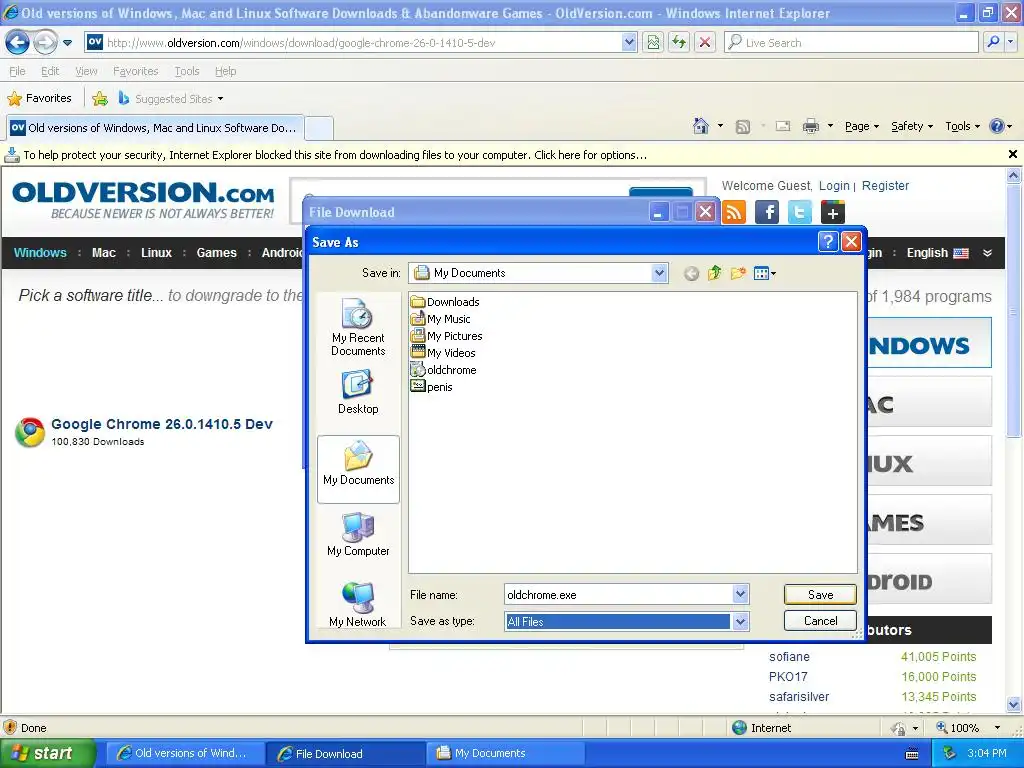The image size is (1024, 768).
Task: Open the Save as type dropdown
Action: click(x=740, y=622)
